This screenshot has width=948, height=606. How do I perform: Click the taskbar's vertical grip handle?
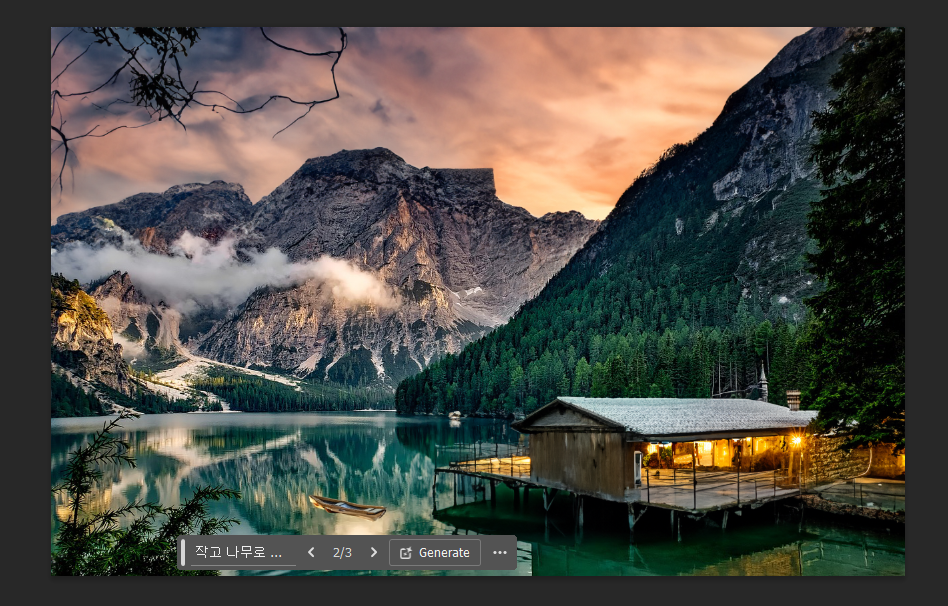click(x=183, y=552)
